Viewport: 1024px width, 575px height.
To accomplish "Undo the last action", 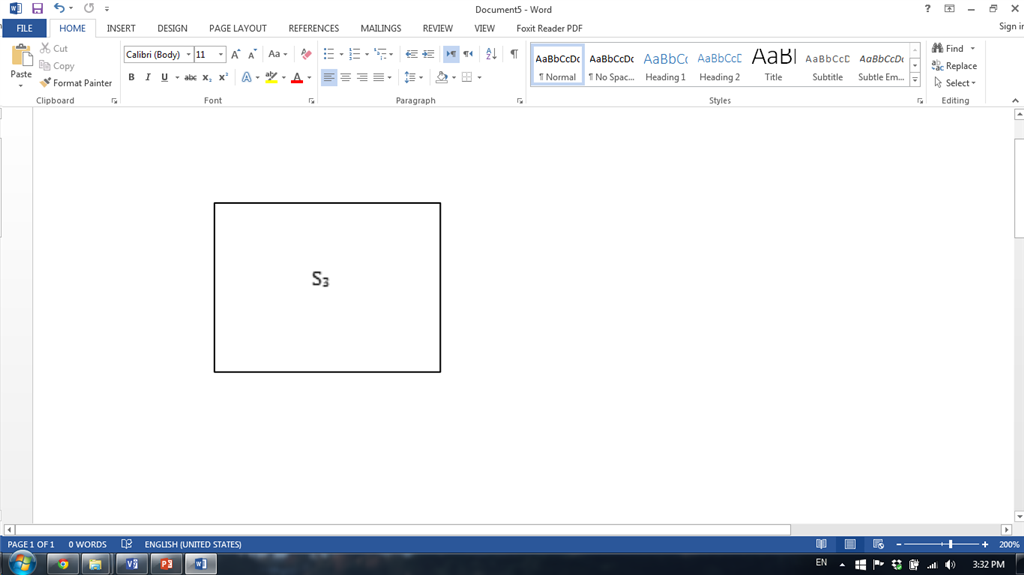I will (x=59, y=8).
